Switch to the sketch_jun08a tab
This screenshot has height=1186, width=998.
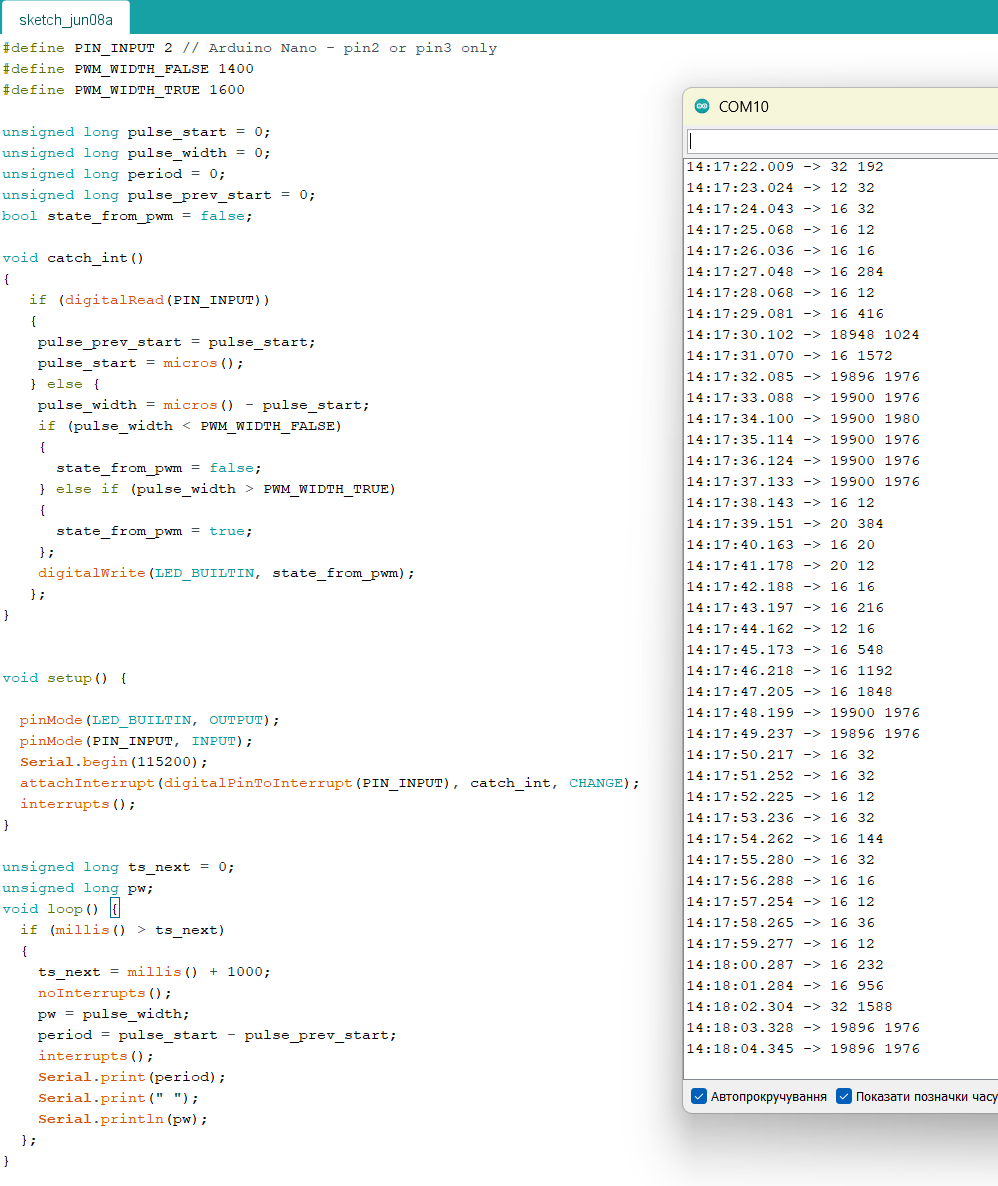(65, 19)
